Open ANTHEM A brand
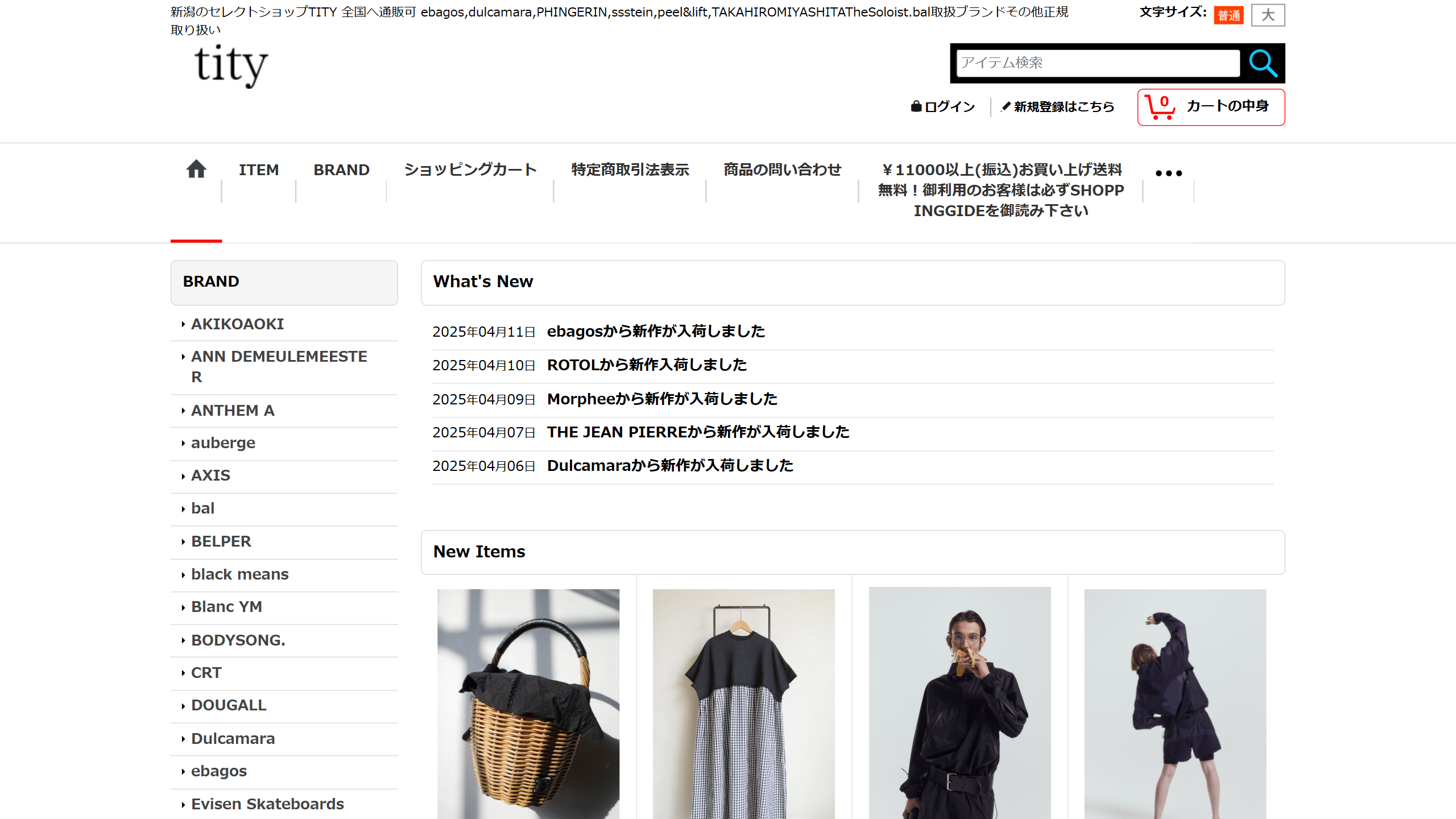The height and width of the screenshot is (819, 1456). (x=233, y=411)
